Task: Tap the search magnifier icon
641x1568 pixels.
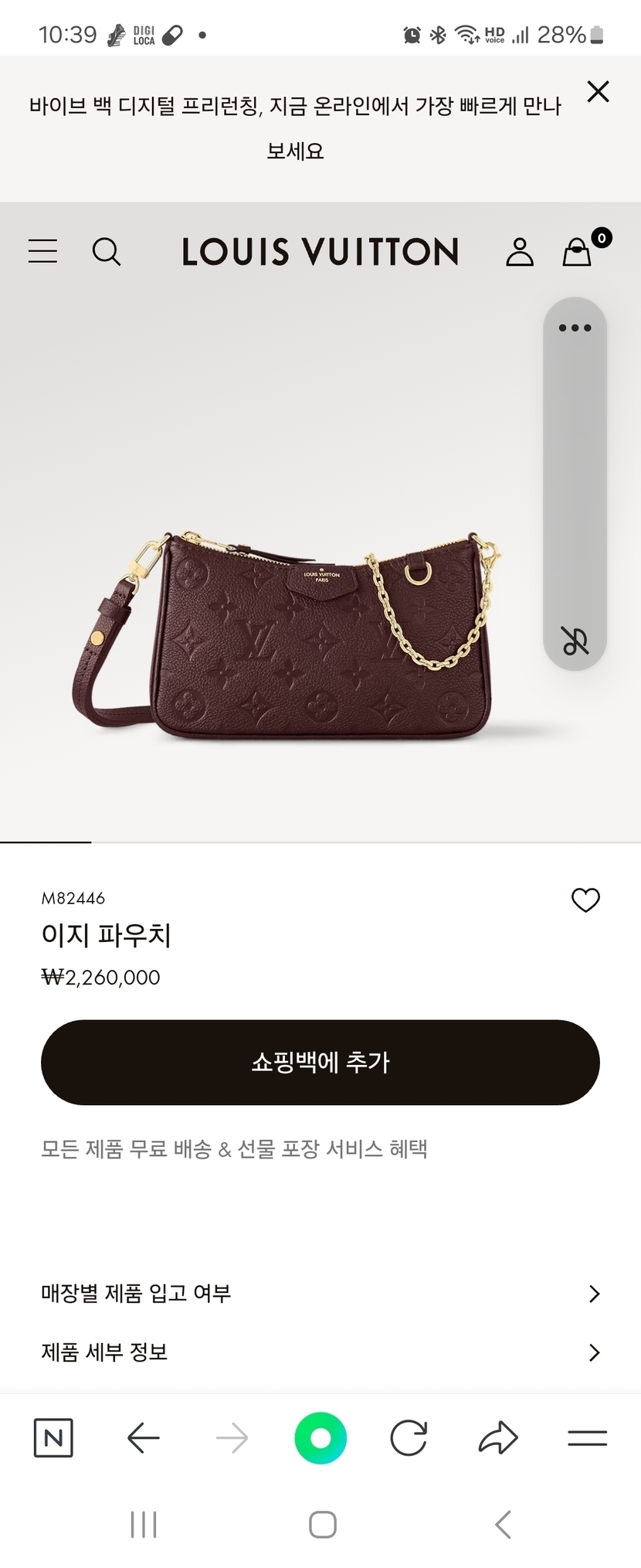Action: point(107,252)
